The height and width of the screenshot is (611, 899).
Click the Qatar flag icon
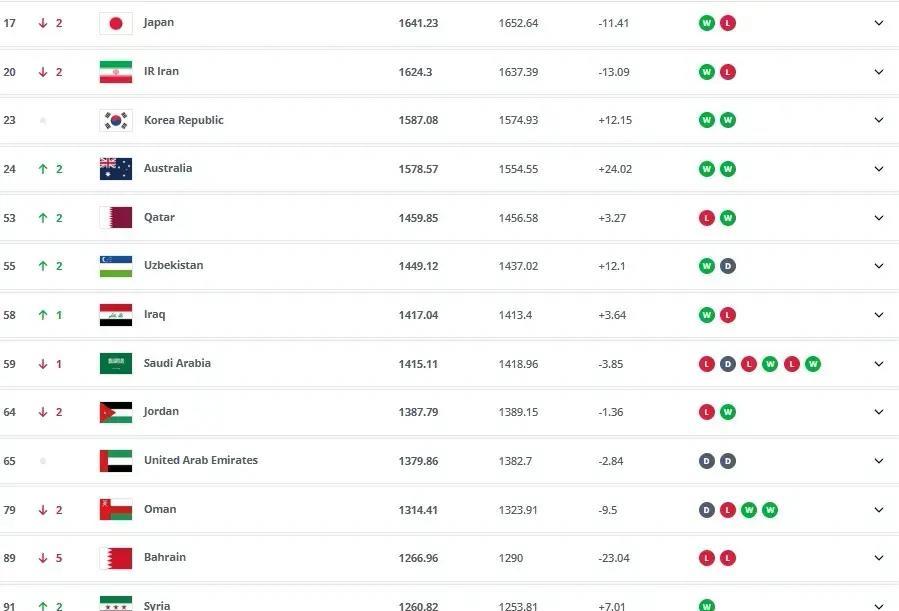(116, 218)
